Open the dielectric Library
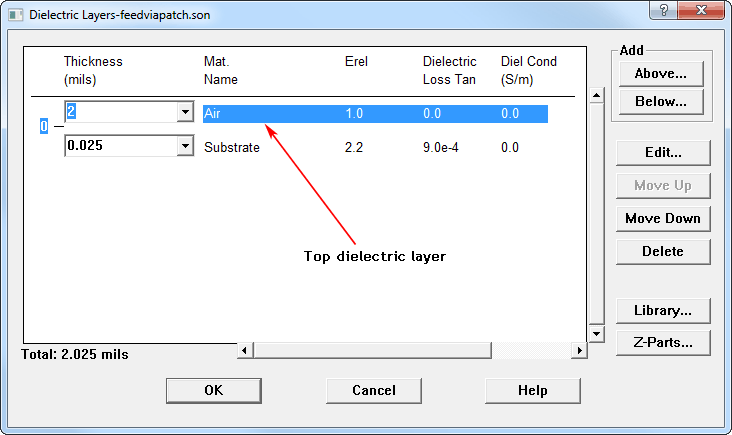This screenshot has height=435, width=732. 663,311
